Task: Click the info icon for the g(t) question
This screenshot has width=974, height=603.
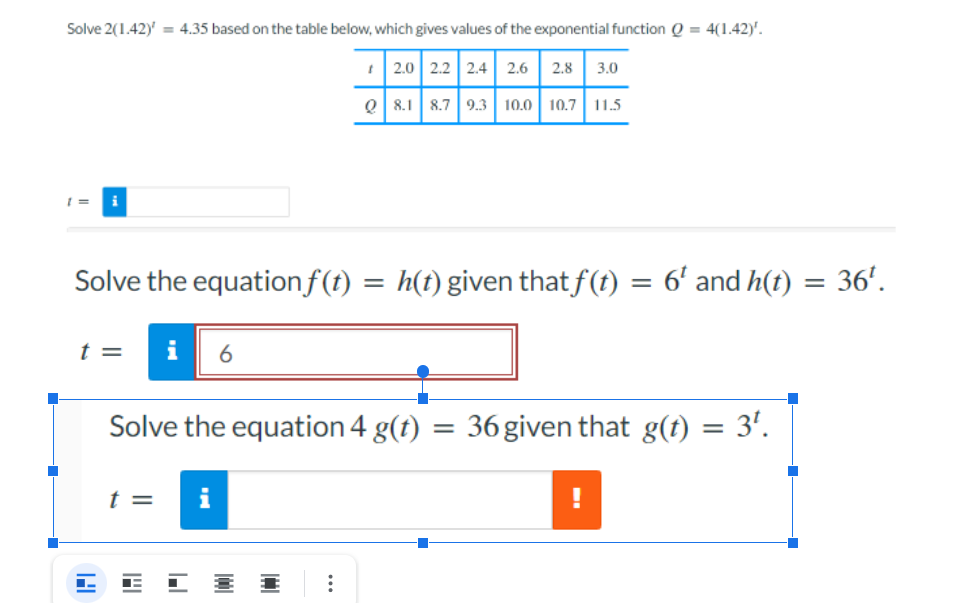Action: (x=204, y=499)
